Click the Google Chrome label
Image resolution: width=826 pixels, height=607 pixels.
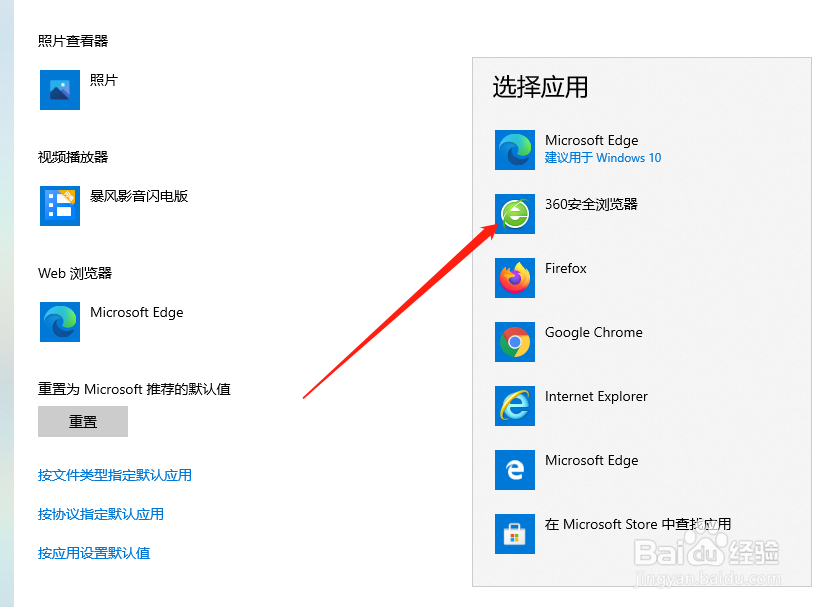click(594, 332)
